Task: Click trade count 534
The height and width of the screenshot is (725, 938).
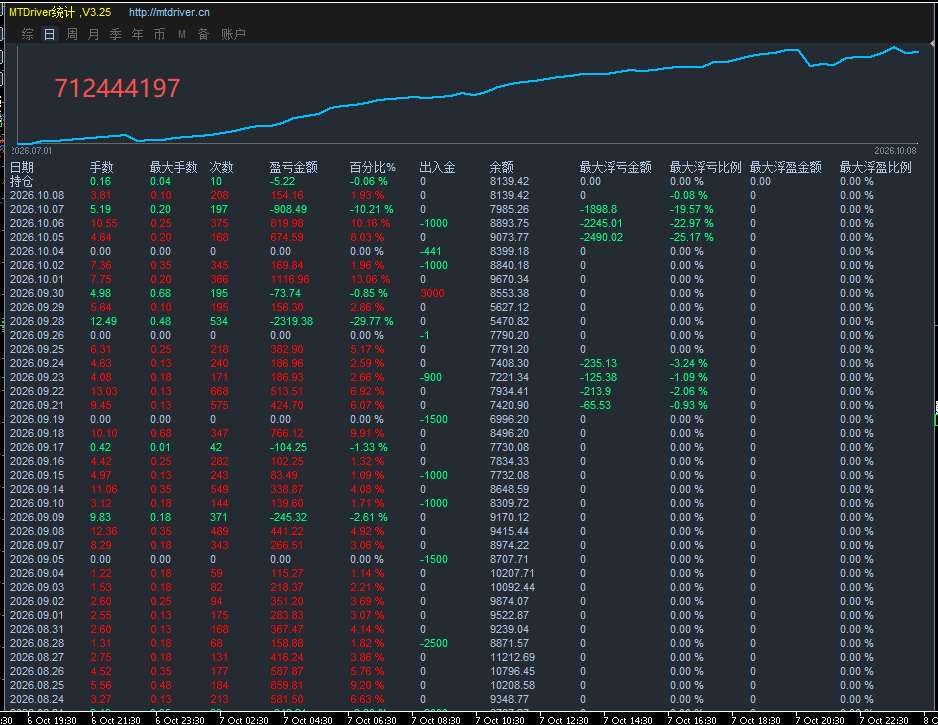Action: tap(219, 321)
